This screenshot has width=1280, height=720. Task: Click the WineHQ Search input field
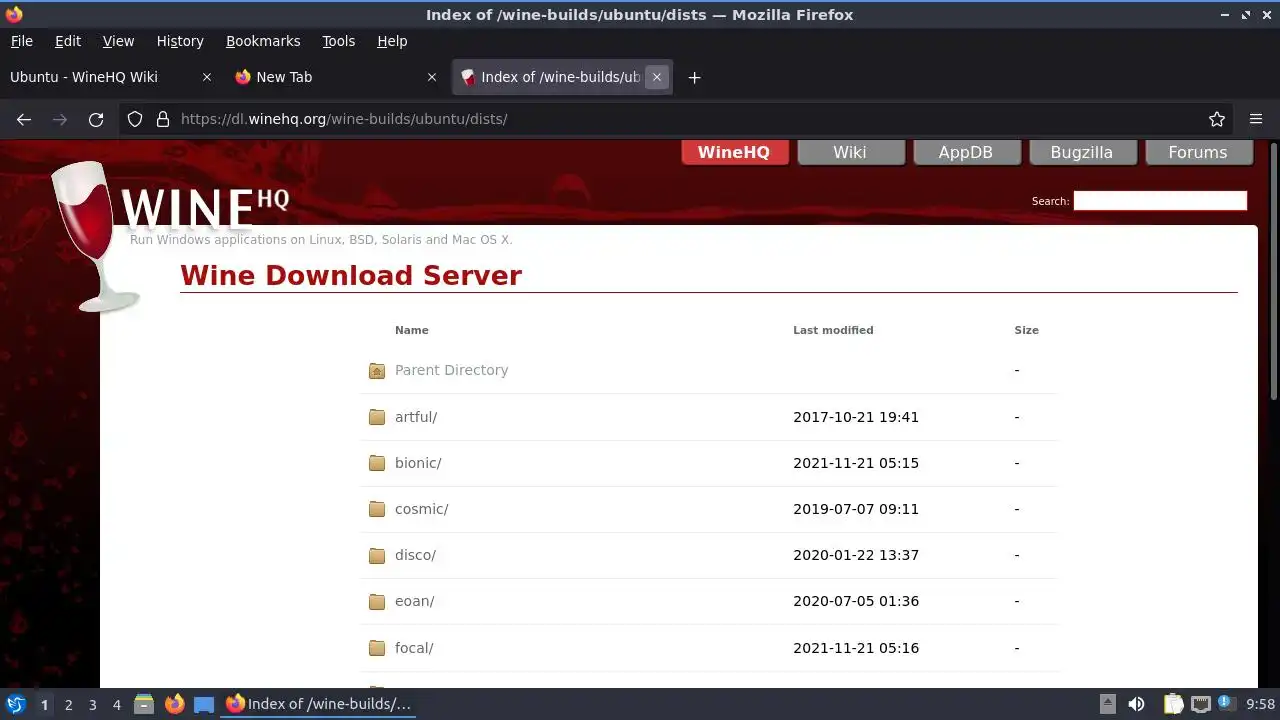coord(1160,201)
